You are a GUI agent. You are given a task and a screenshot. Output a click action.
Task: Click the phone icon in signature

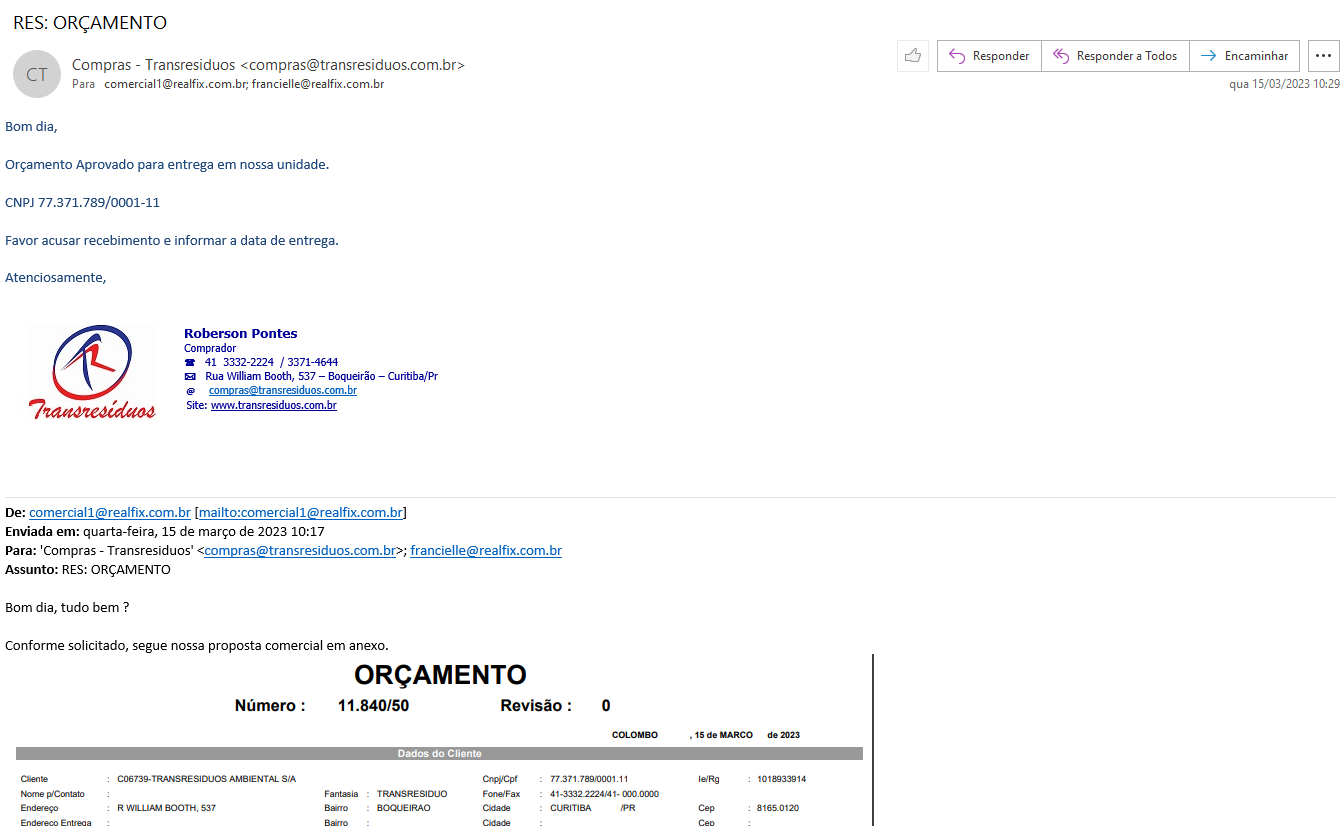pyautogui.click(x=190, y=363)
